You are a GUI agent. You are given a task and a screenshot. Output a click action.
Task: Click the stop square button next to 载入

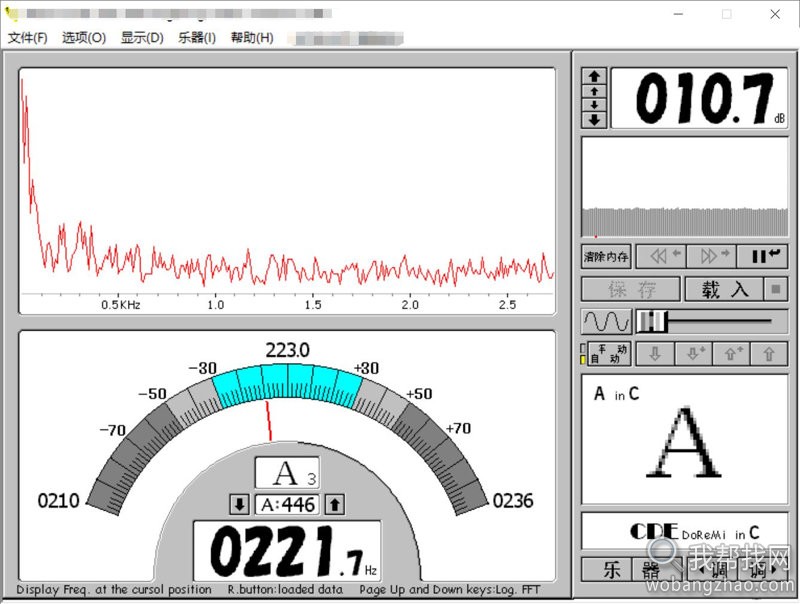point(774,290)
